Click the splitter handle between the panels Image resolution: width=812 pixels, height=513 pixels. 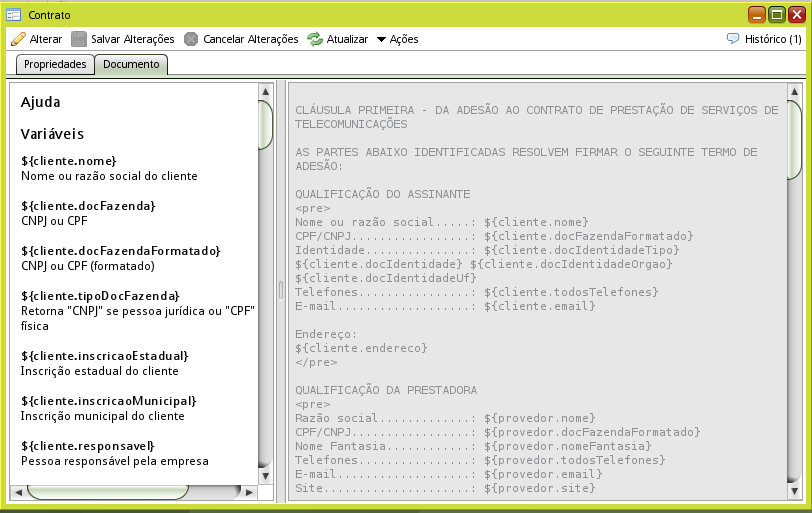coord(281,290)
